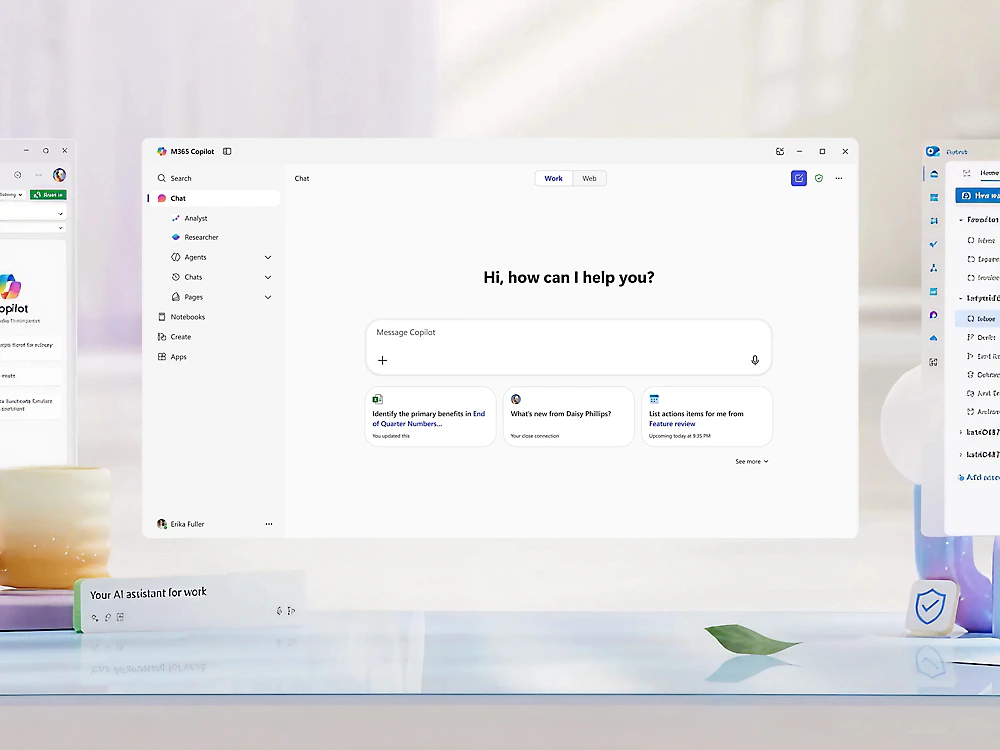Screen dimensions: 1000x750
Task: Click the green shield protection icon
Action: tap(819, 179)
